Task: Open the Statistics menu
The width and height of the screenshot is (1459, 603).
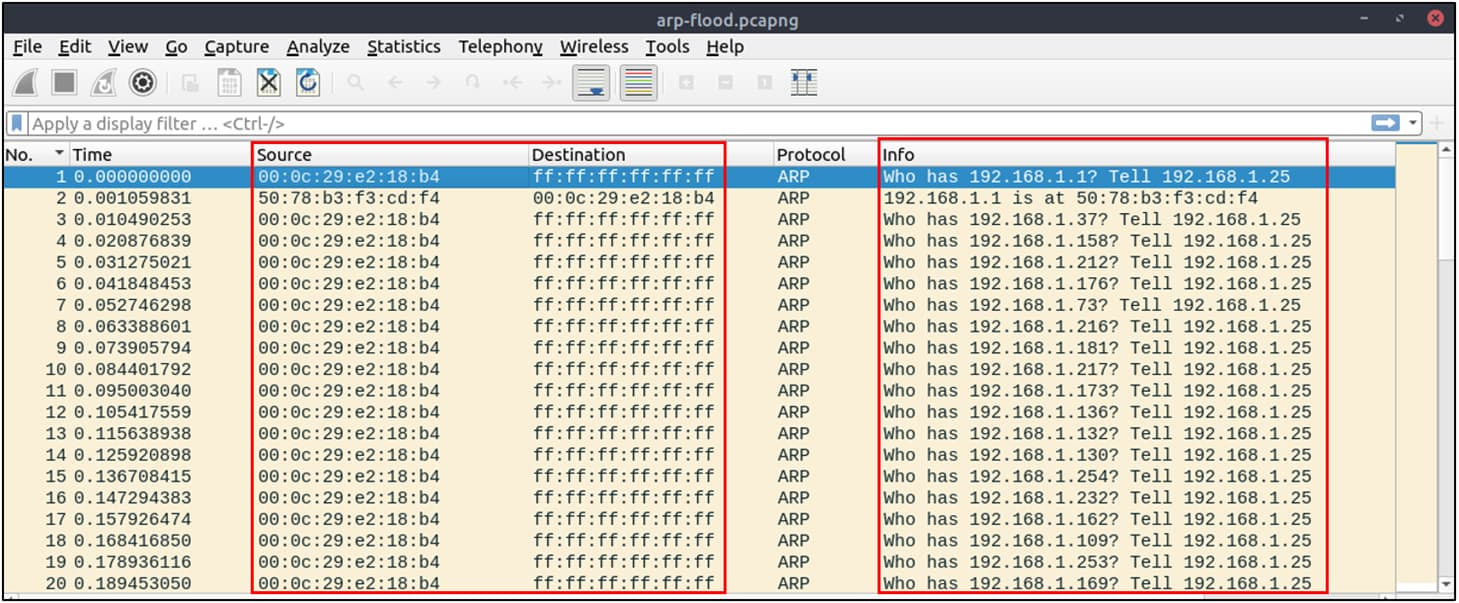Action: [404, 47]
